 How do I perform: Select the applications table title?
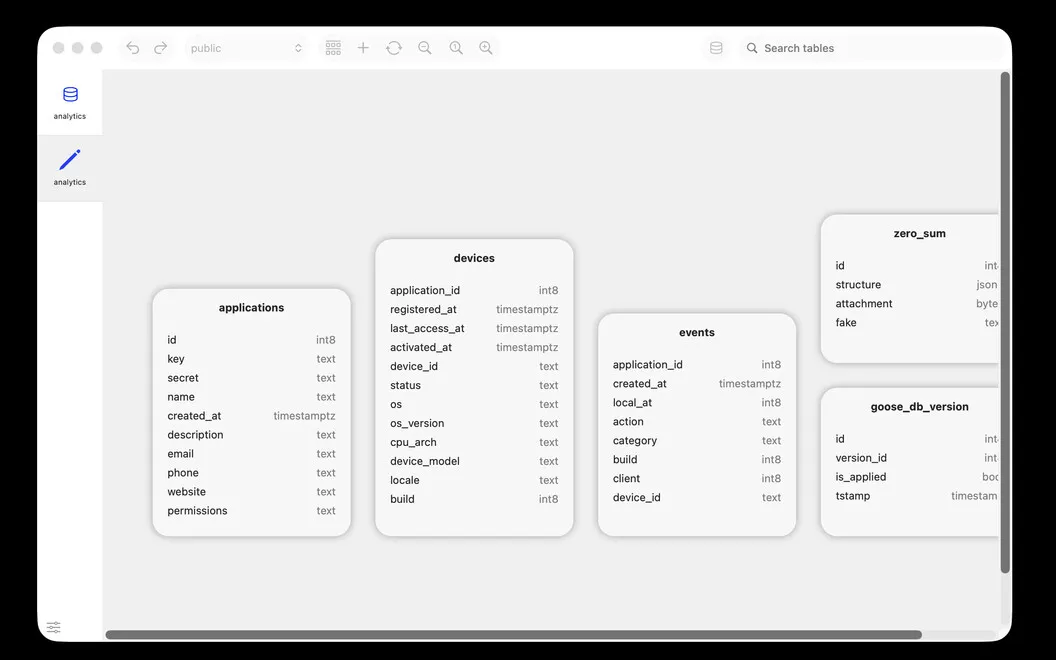(251, 308)
